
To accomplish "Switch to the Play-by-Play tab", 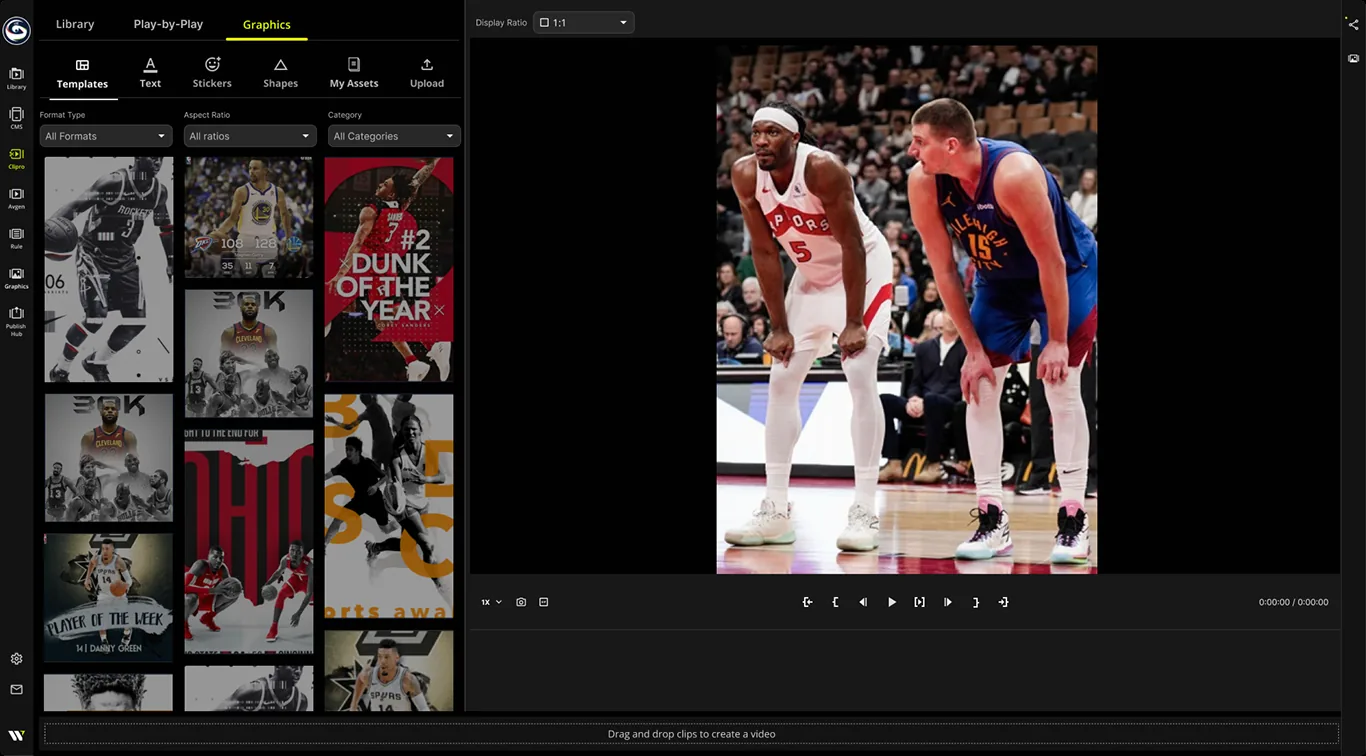I will [x=168, y=24].
